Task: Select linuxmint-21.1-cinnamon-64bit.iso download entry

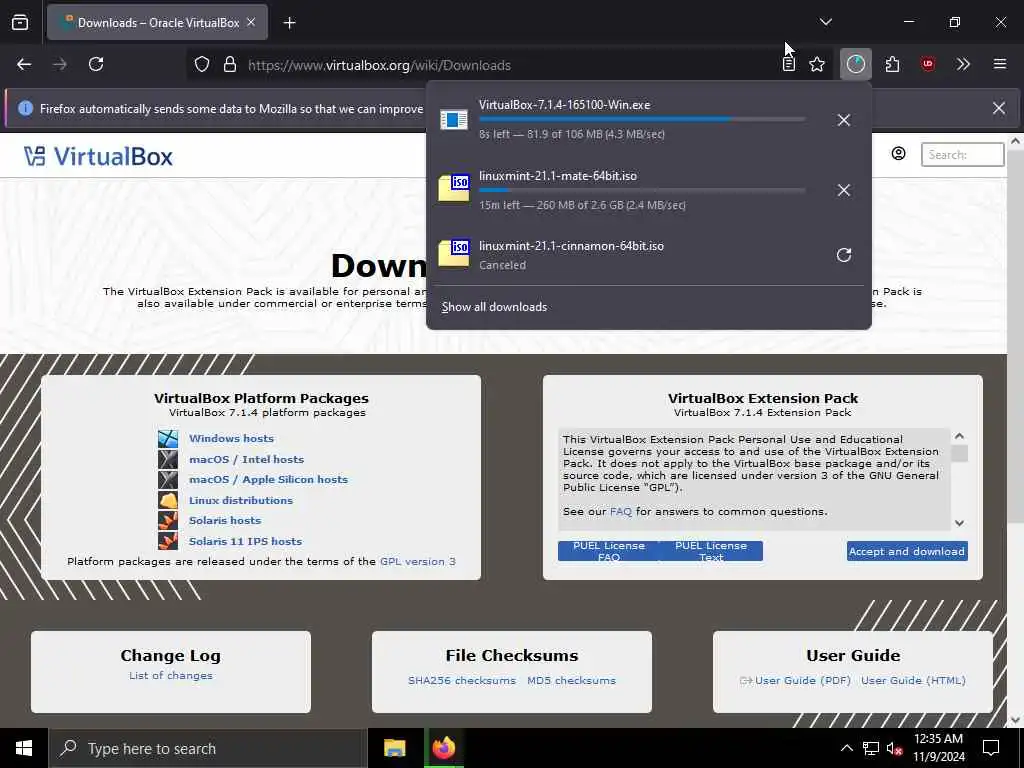Action: point(648,255)
